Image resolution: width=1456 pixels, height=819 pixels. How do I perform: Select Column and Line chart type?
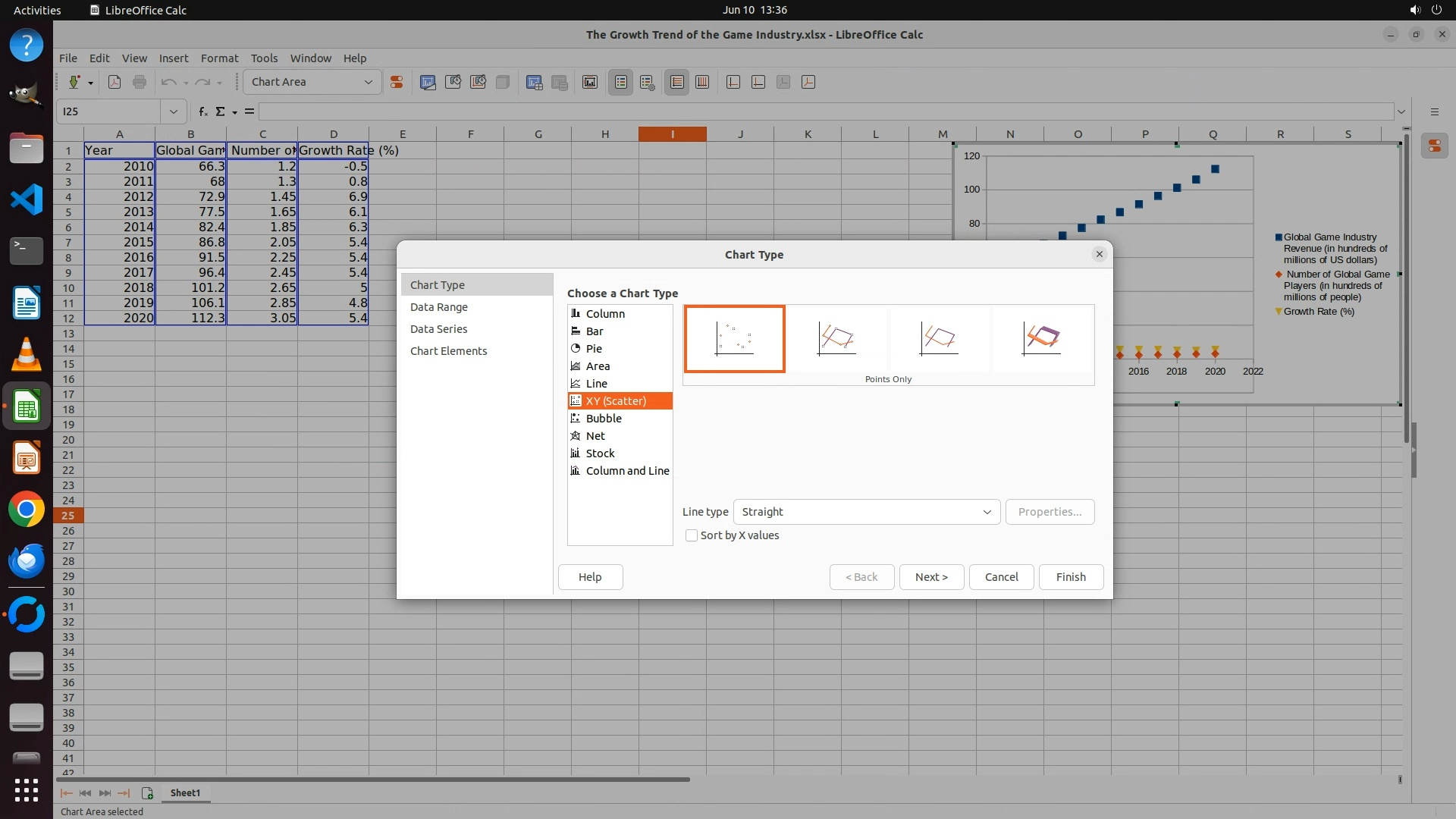pos(626,471)
